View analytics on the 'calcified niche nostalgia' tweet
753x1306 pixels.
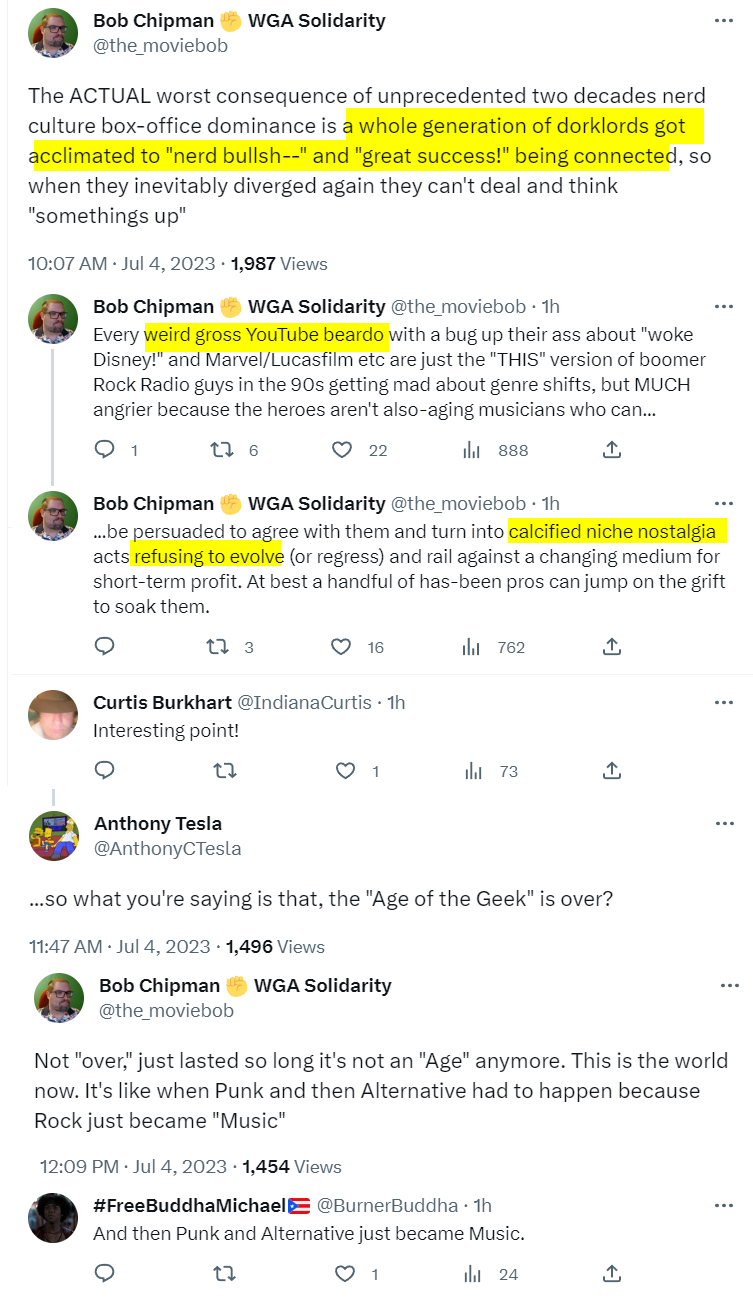click(x=471, y=647)
